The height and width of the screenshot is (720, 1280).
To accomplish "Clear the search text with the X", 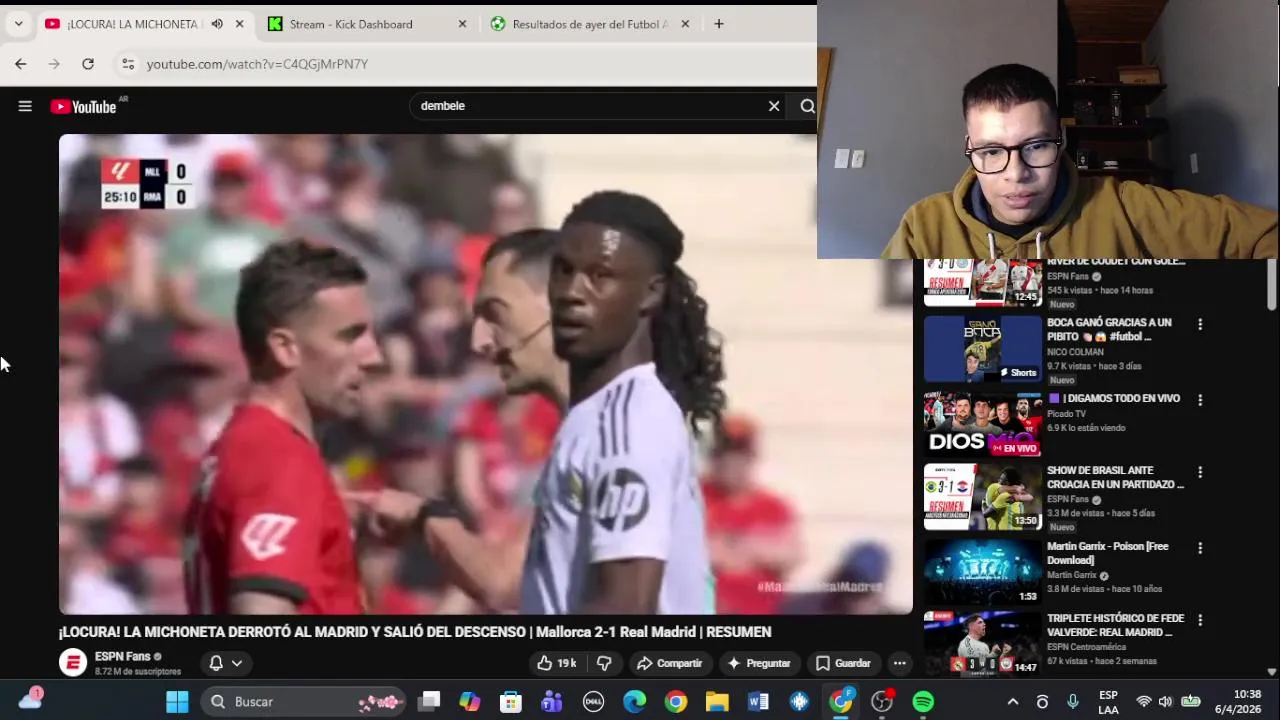I will tap(774, 106).
